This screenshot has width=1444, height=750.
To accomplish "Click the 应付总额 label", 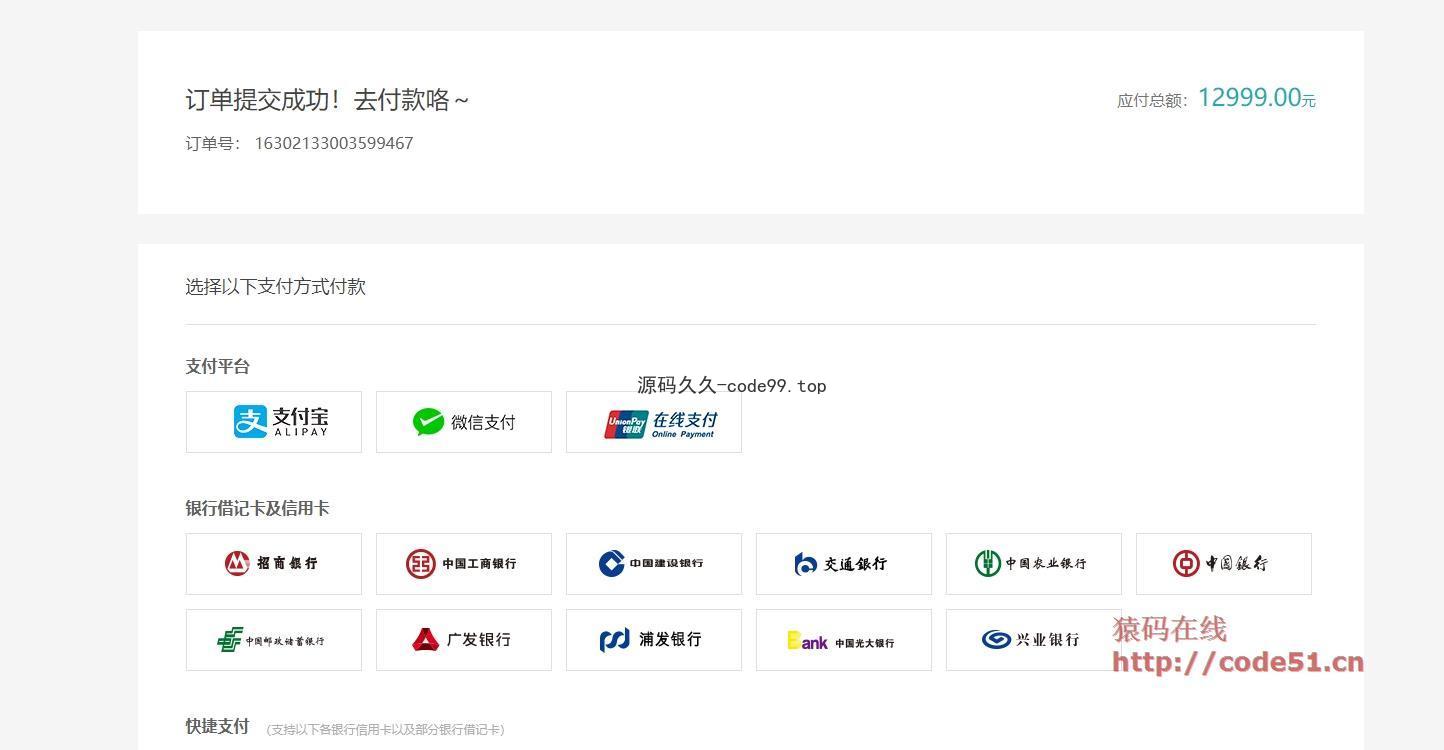I will tap(1152, 100).
